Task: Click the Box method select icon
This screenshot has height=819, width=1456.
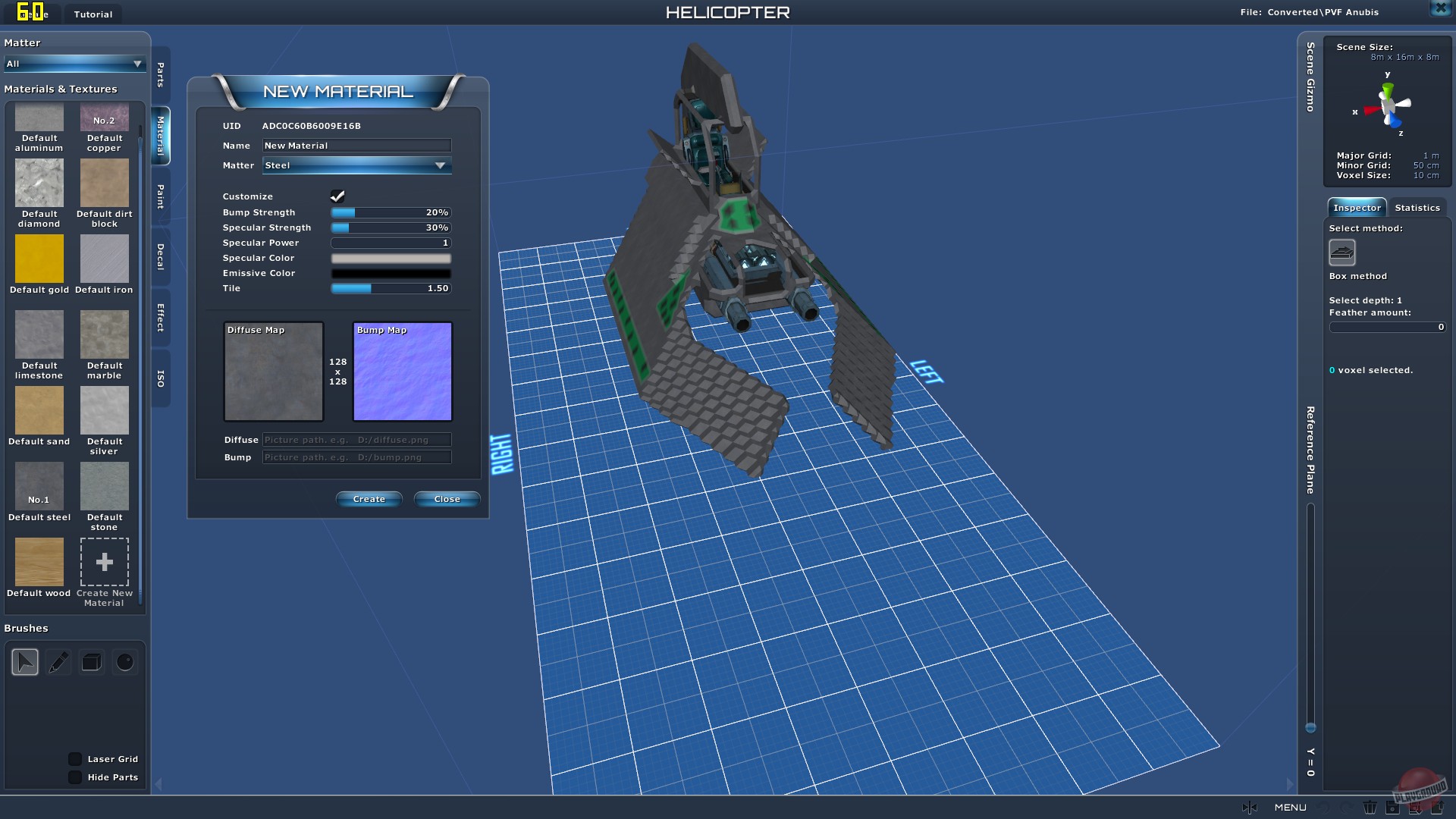Action: [x=1341, y=253]
